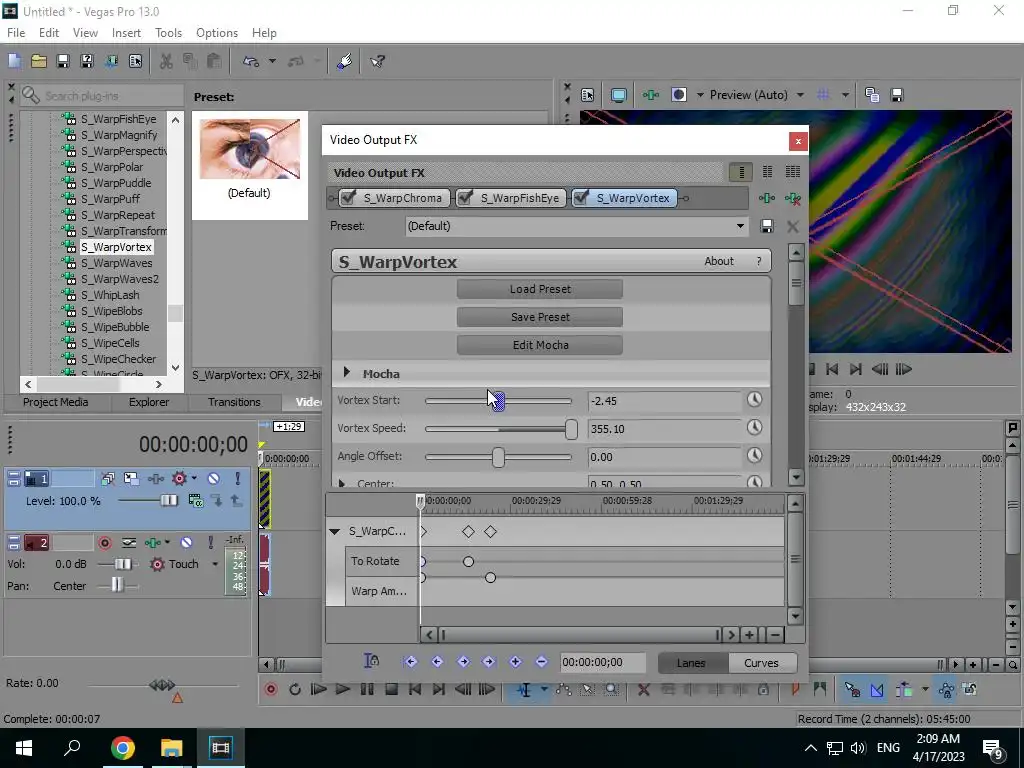Open the Tools menu
1024x768 pixels.
point(168,33)
